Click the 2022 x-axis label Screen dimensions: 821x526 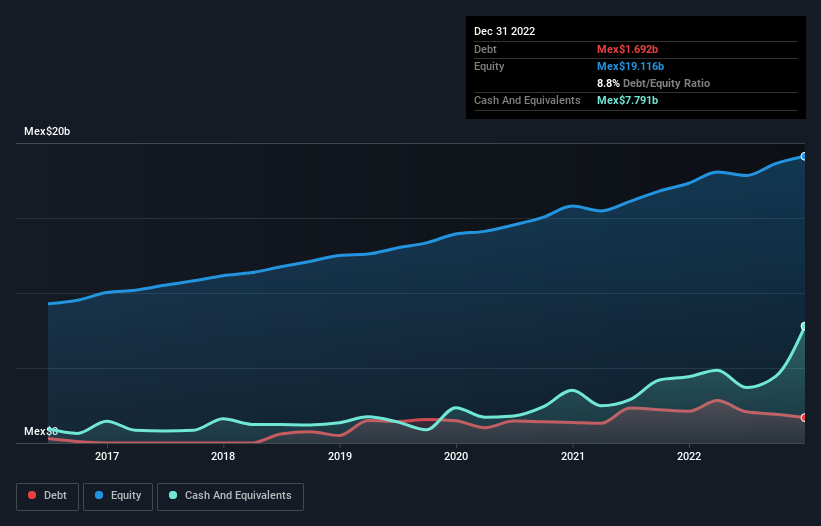(x=689, y=456)
